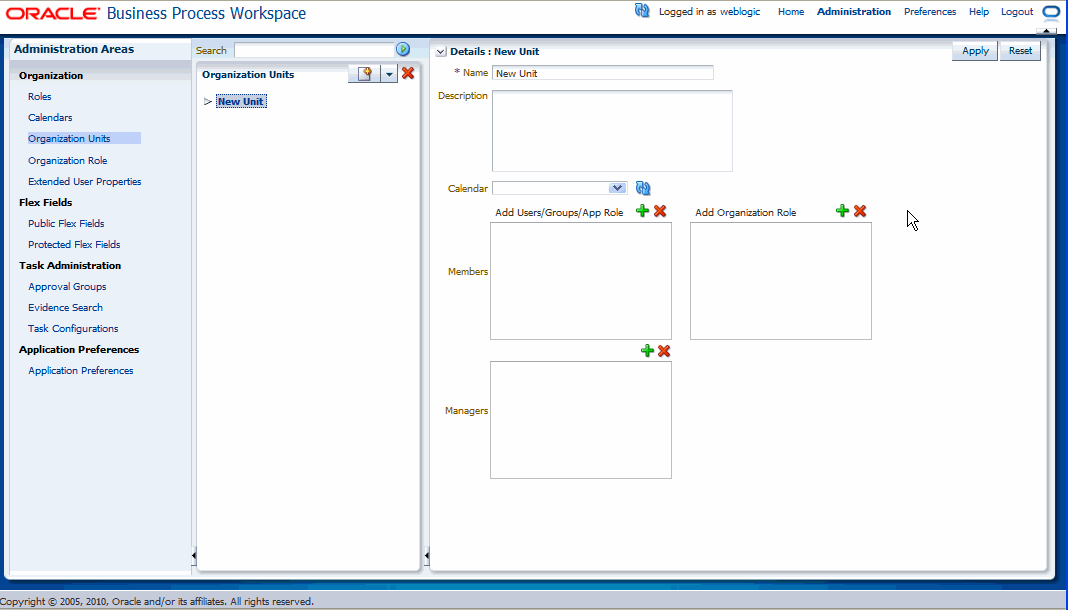This screenshot has height=610, width=1068.
Task: Open the Application Preferences link
Action: tap(80, 371)
